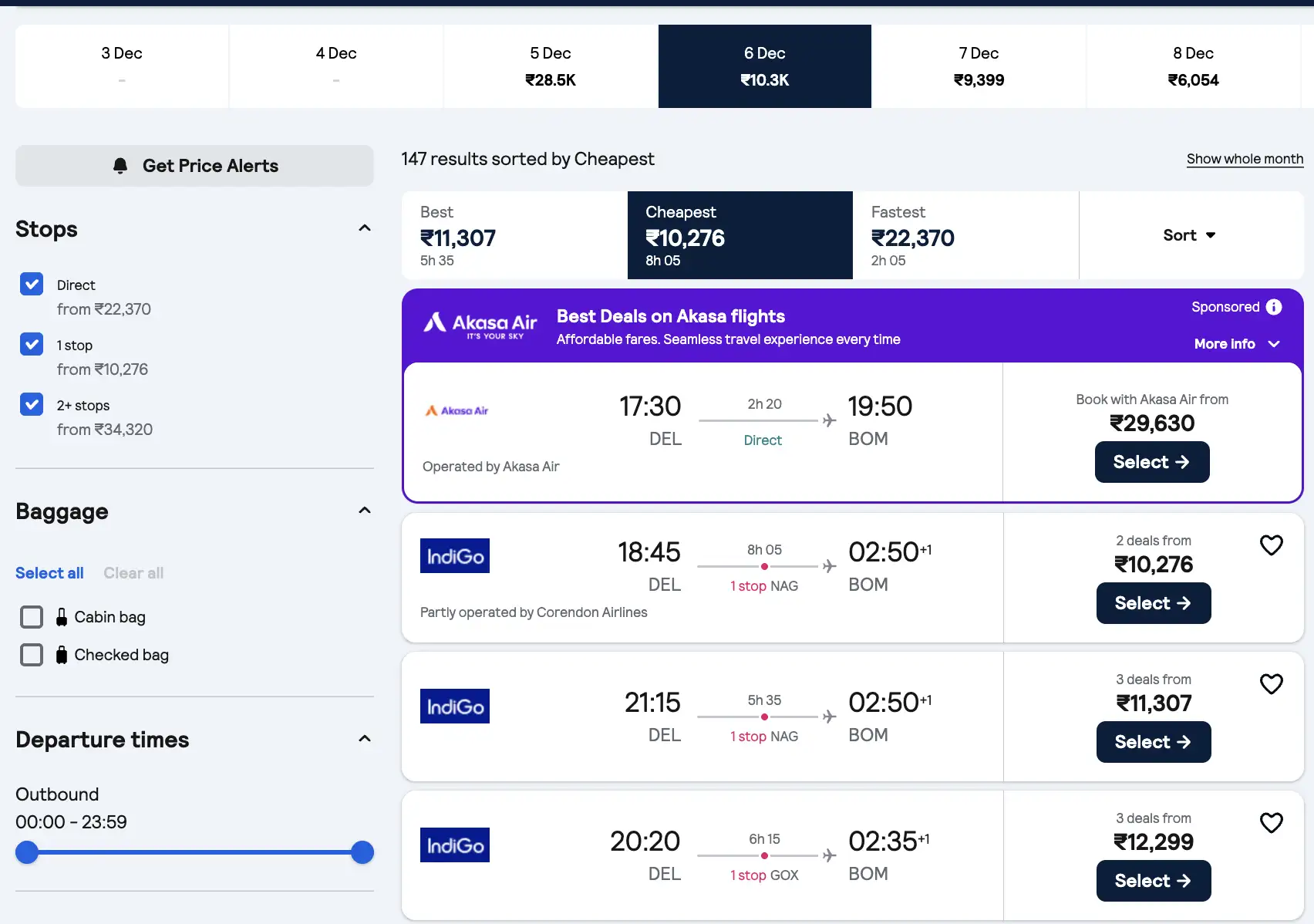Save the 18:45 IndiGo flight with heart icon
This screenshot has width=1314, height=924.
[x=1271, y=545]
